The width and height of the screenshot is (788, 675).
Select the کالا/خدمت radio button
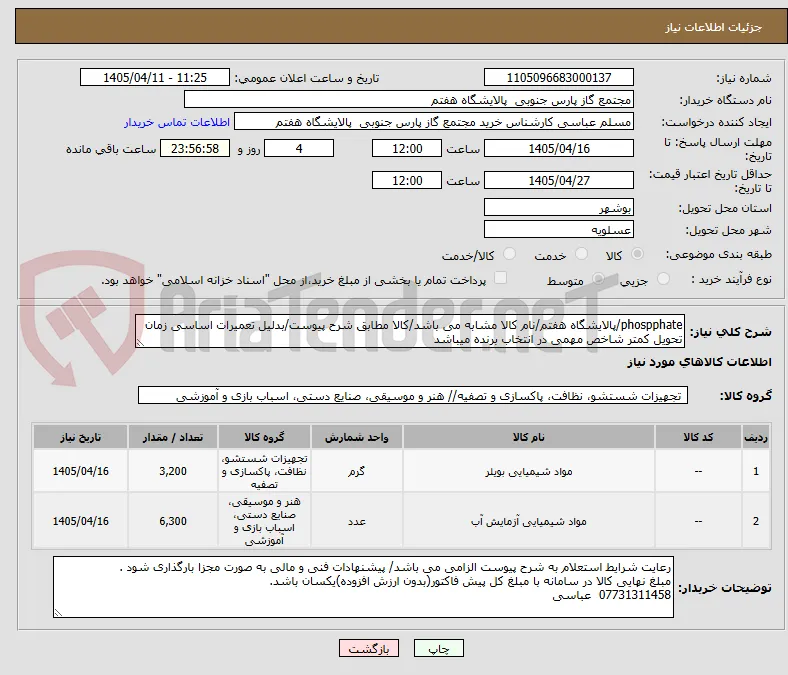pos(510,254)
